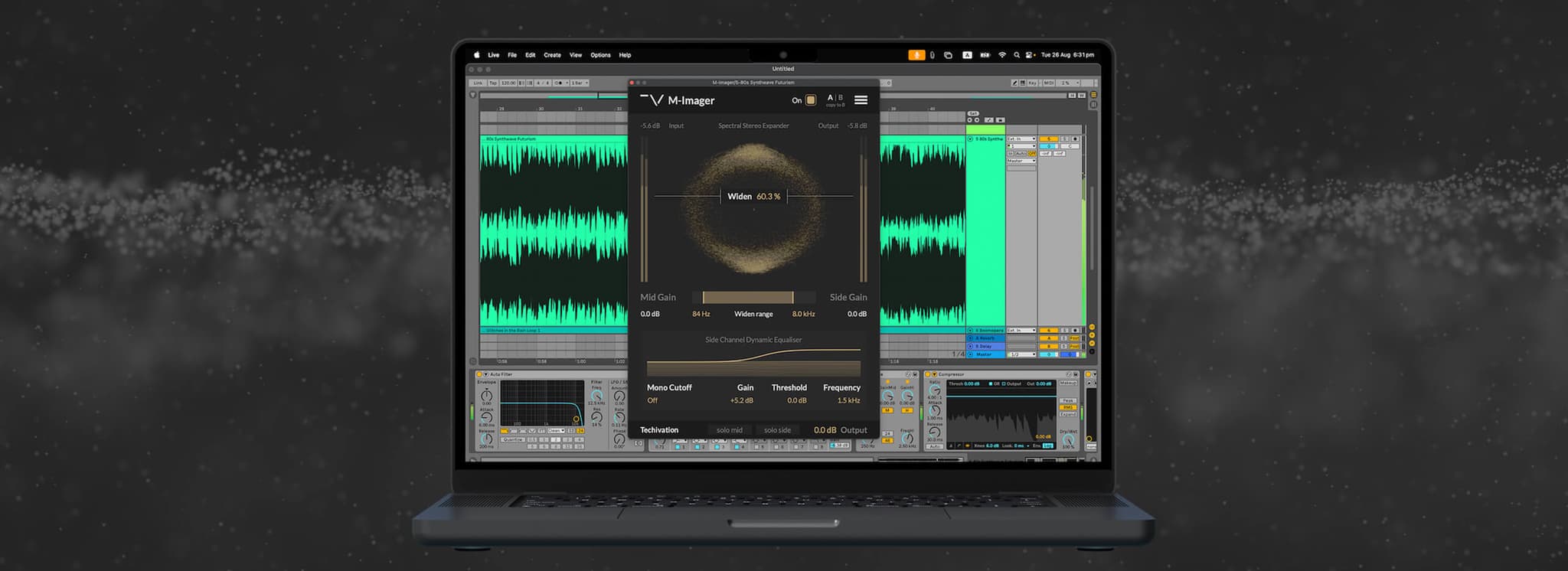Click the Widen 60.3 % value
Screen dimensions: 1568x571
click(x=768, y=197)
